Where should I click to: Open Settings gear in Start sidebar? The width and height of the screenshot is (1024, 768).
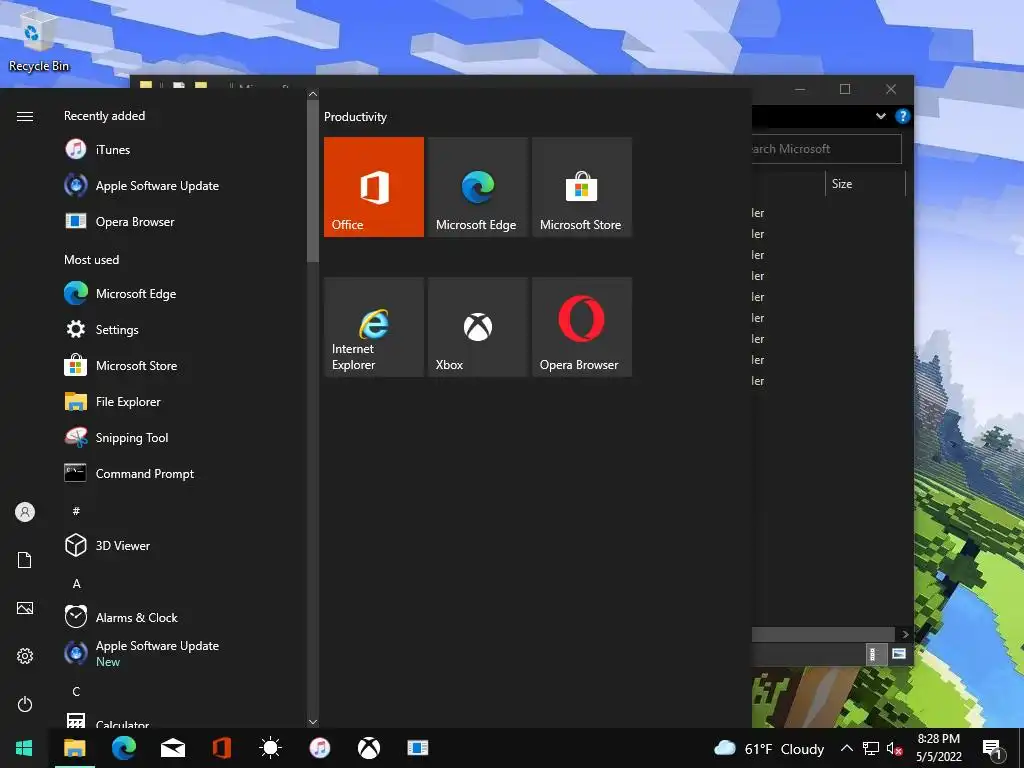(25, 656)
